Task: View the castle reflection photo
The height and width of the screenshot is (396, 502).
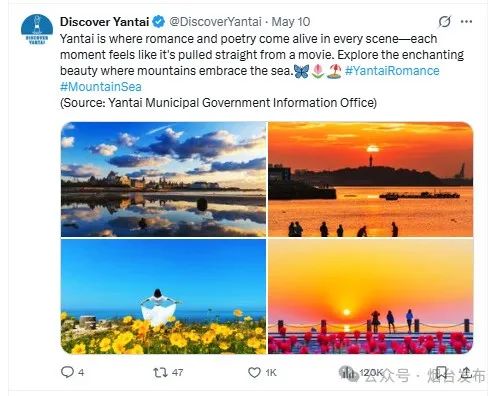Action: [x=163, y=179]
